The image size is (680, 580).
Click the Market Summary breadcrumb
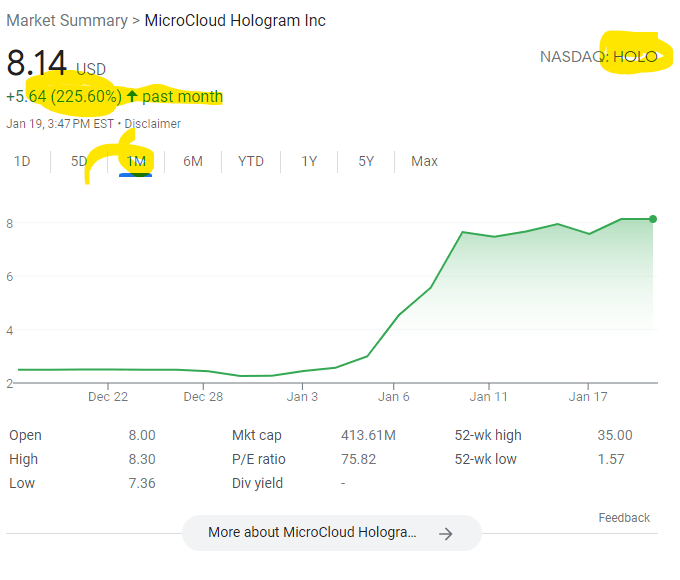(x=67, y=21)
